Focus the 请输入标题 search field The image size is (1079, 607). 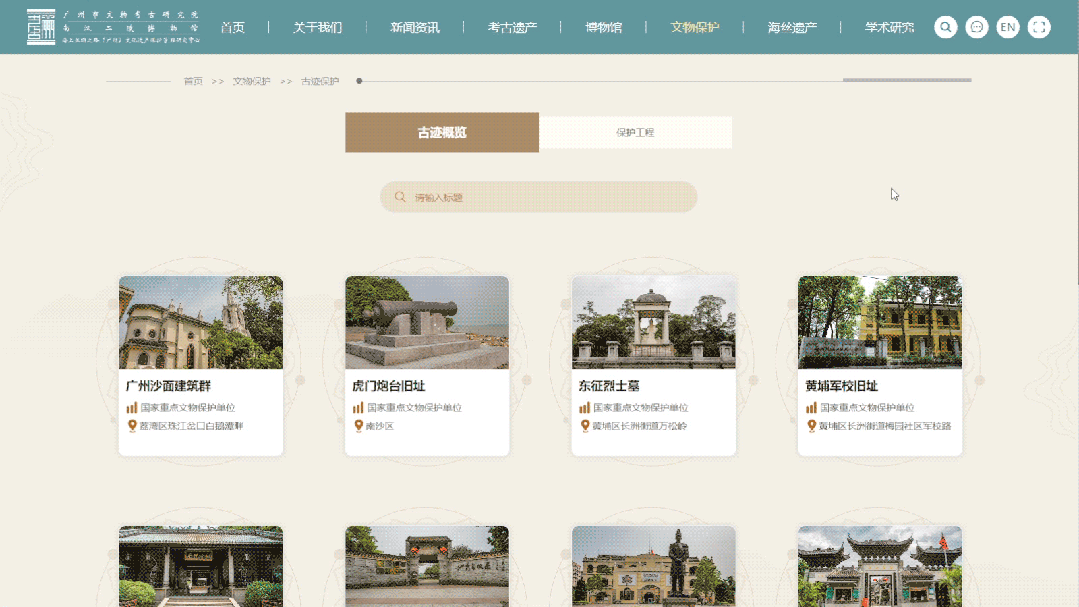pos(539,197)
